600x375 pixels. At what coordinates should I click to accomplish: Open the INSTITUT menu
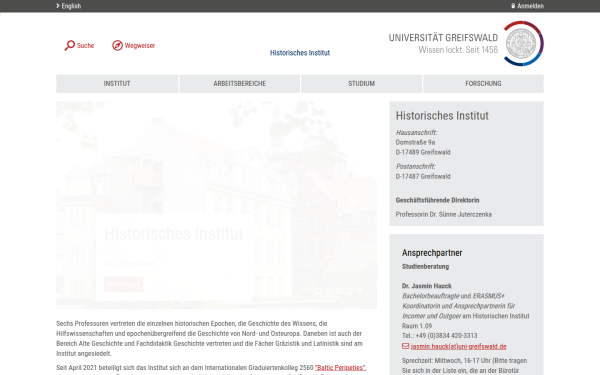tap(117, 83)
